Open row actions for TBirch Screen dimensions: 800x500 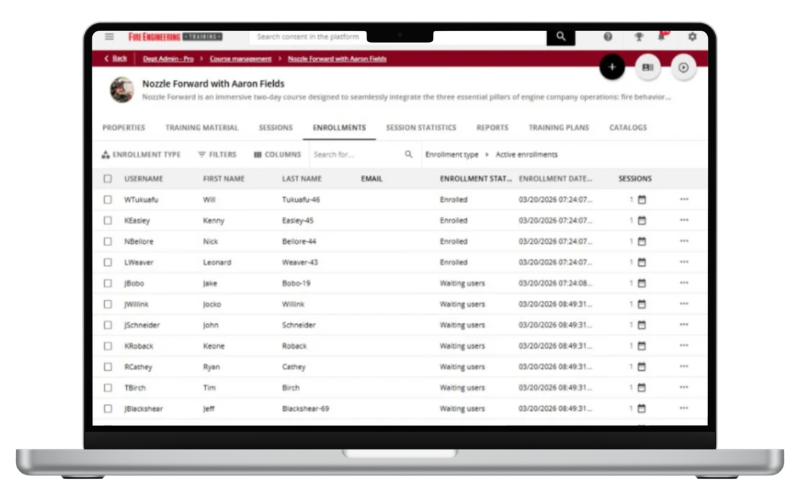[684, 388]
